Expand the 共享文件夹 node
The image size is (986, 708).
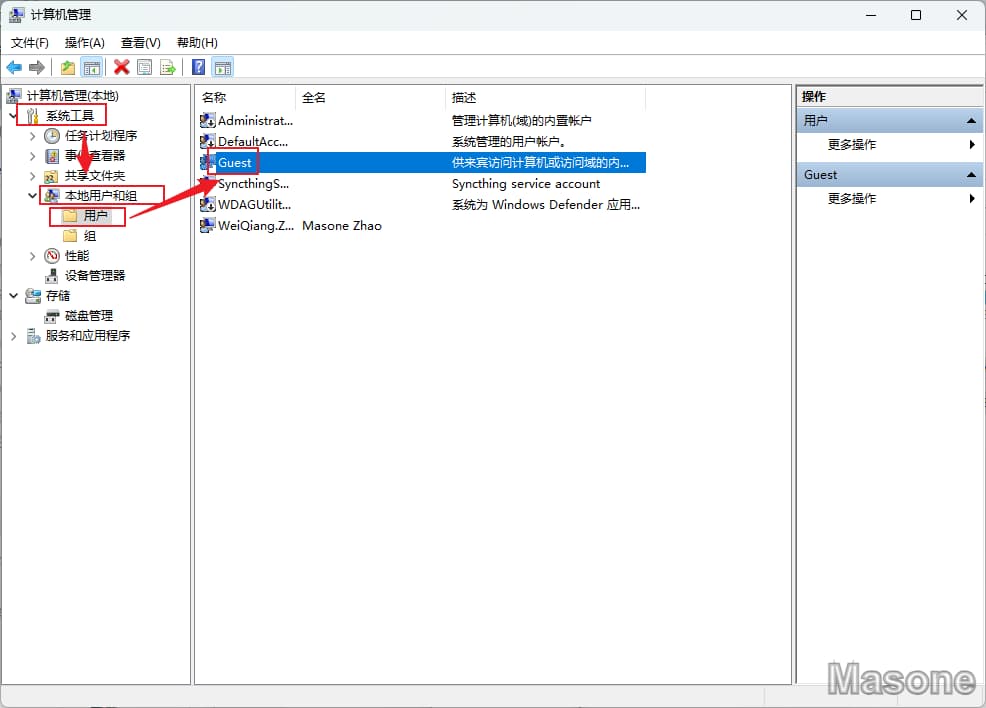click(33, 176)
